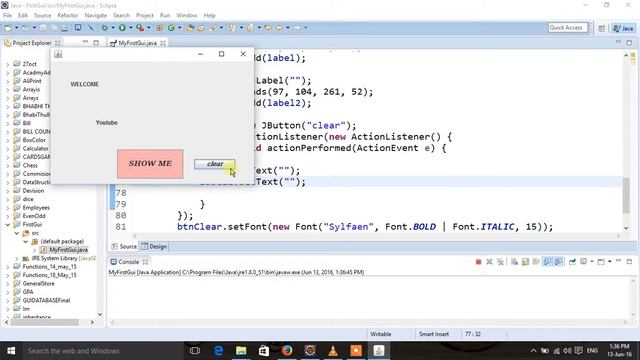The width and height of the screenshot is (640, 360).
Task: Switch to the Design tab
Action: 154,247
